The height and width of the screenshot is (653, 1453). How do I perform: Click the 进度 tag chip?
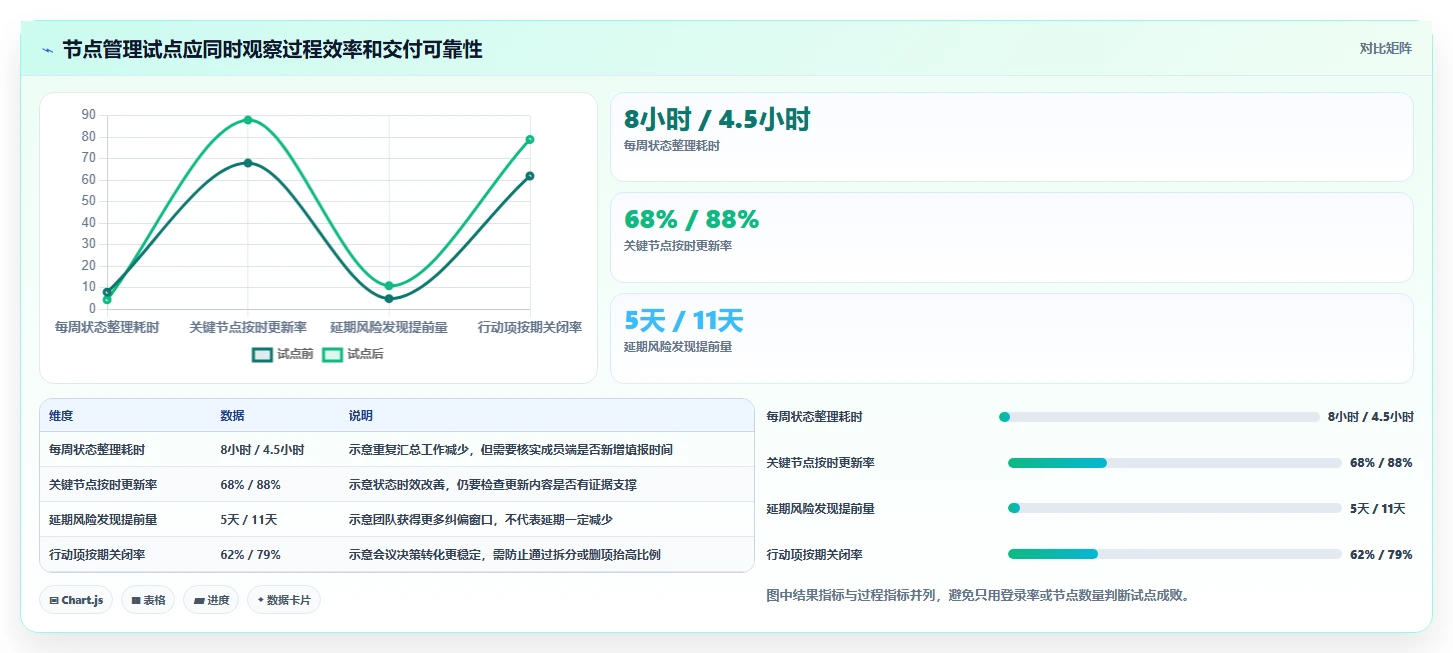211,600
